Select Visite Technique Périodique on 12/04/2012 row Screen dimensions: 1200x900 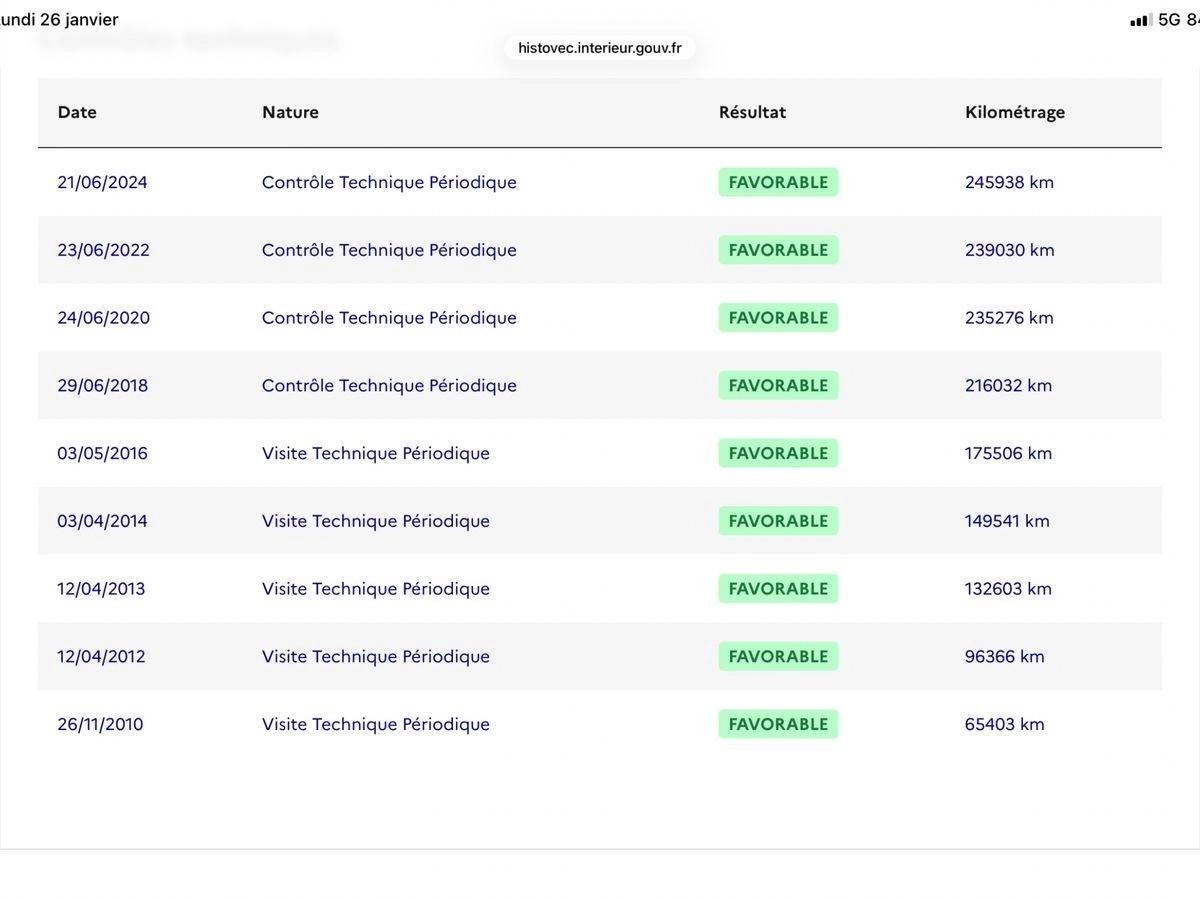(376, 657)
